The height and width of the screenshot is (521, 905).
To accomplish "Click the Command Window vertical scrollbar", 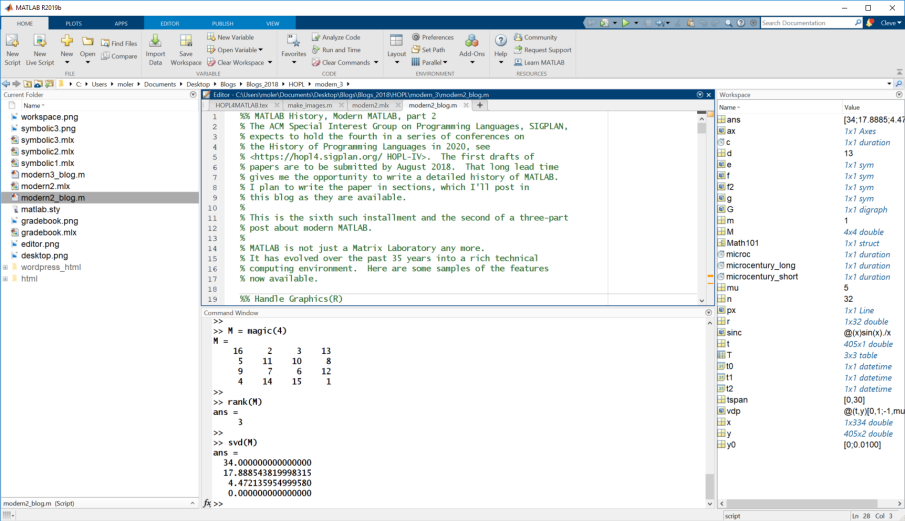I will (x=709, y=486).
